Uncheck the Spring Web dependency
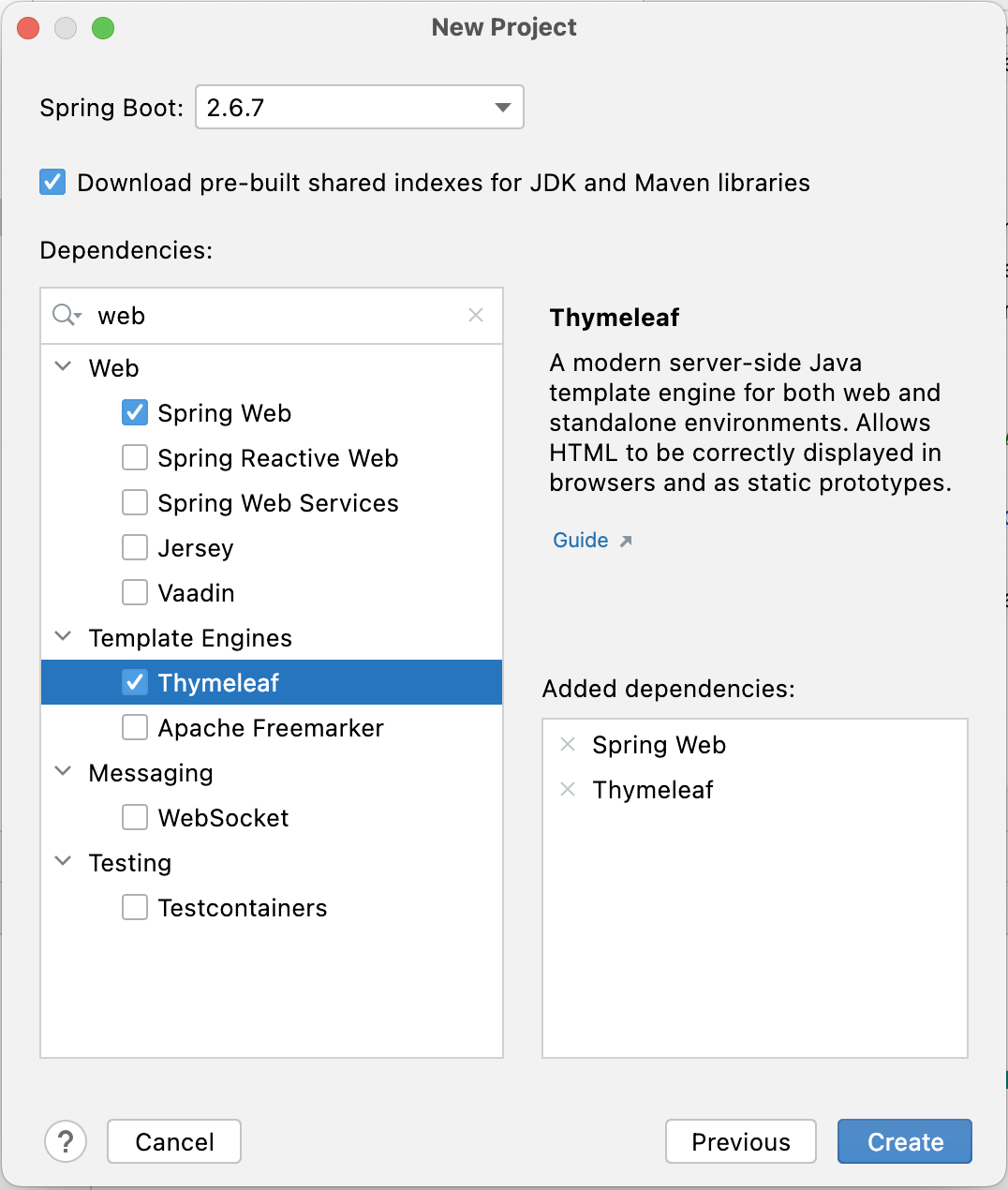Viewport: 1008px width, 1190px height. tap(135, 412)
